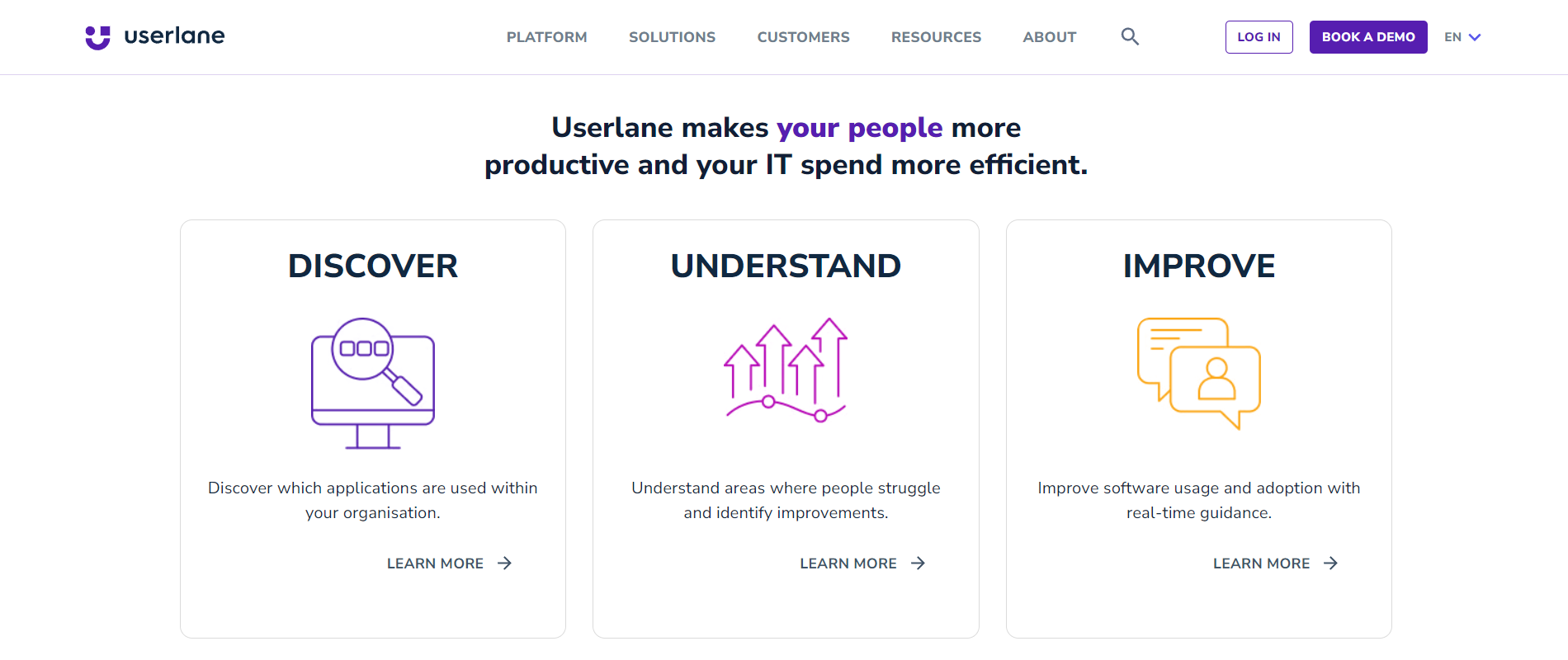Open the PLATFORM dropdown menu
This screenshot has height=660, width=1568.
tap(546, 36)
